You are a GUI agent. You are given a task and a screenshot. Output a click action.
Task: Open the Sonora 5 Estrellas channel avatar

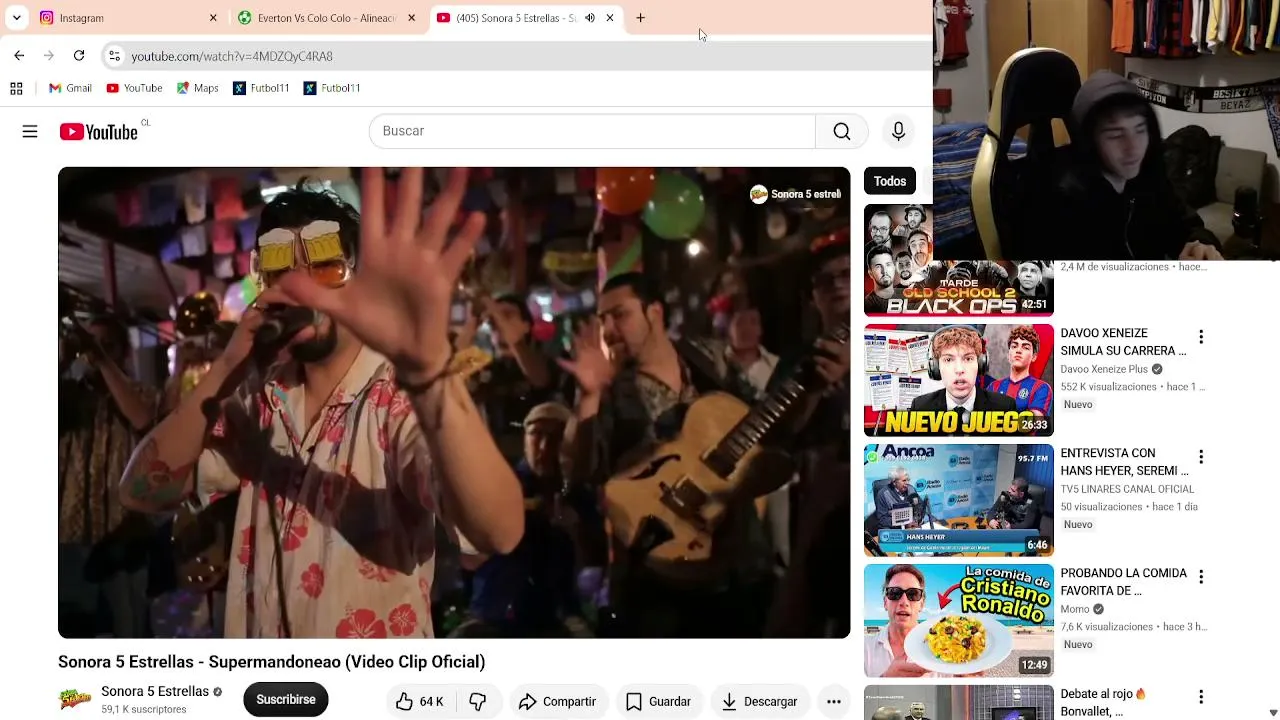(75, 699)
